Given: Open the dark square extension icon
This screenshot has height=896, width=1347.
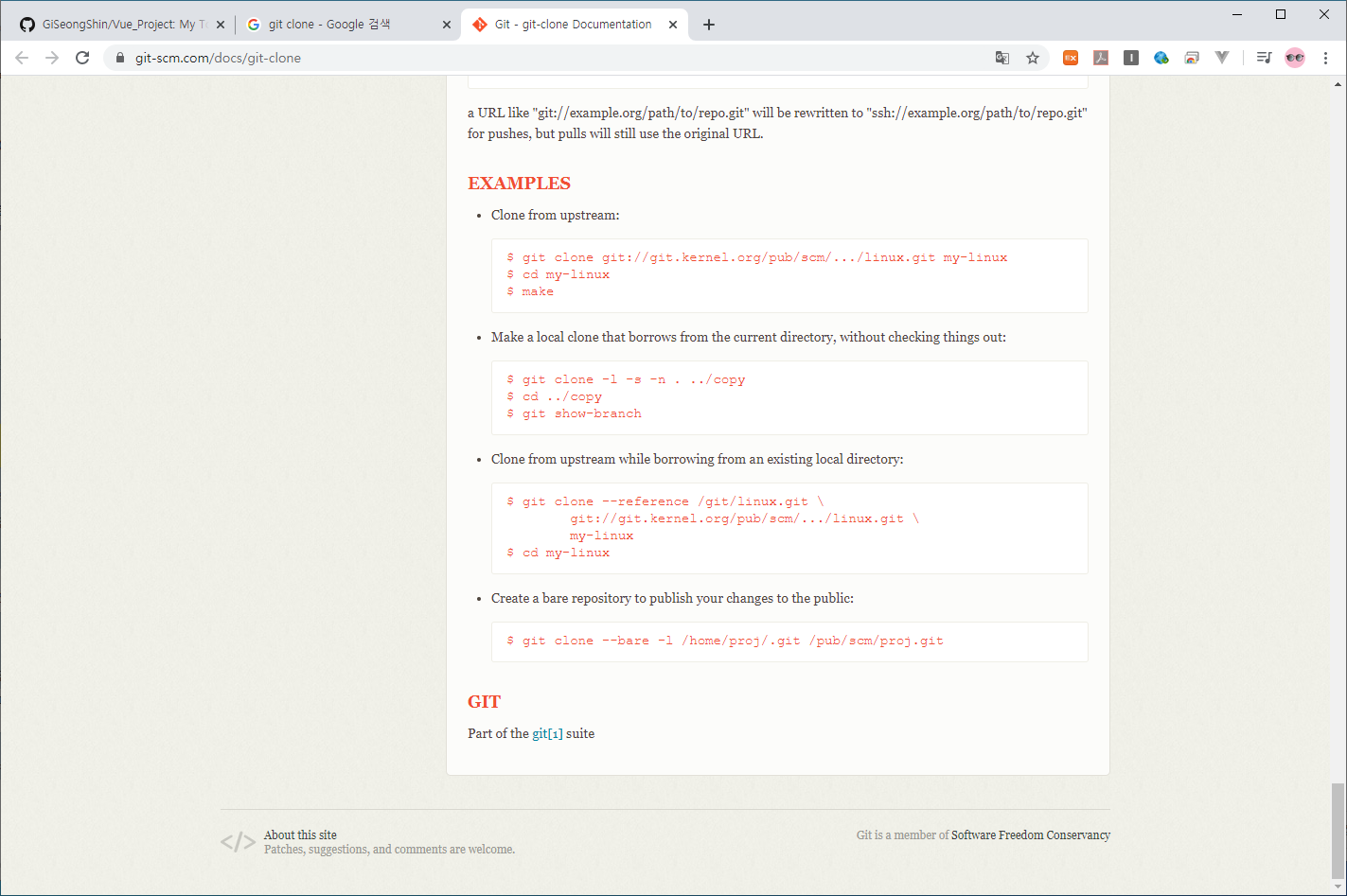Looking at the screenshot, I should pyautogui.click(x=1131, y=58).
